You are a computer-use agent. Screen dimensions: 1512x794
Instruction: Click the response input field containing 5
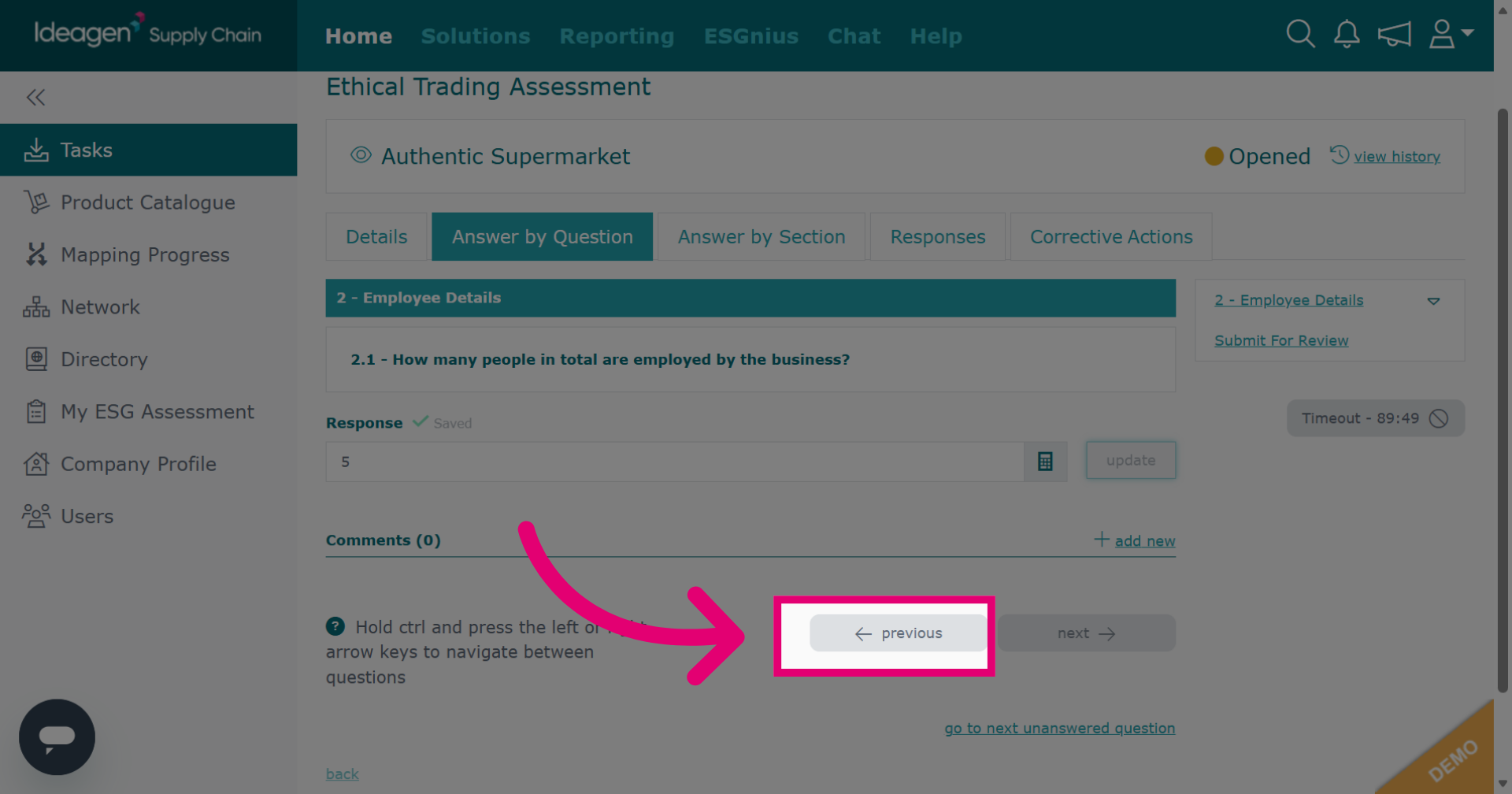pyautogui.click(x=675, y=462)
